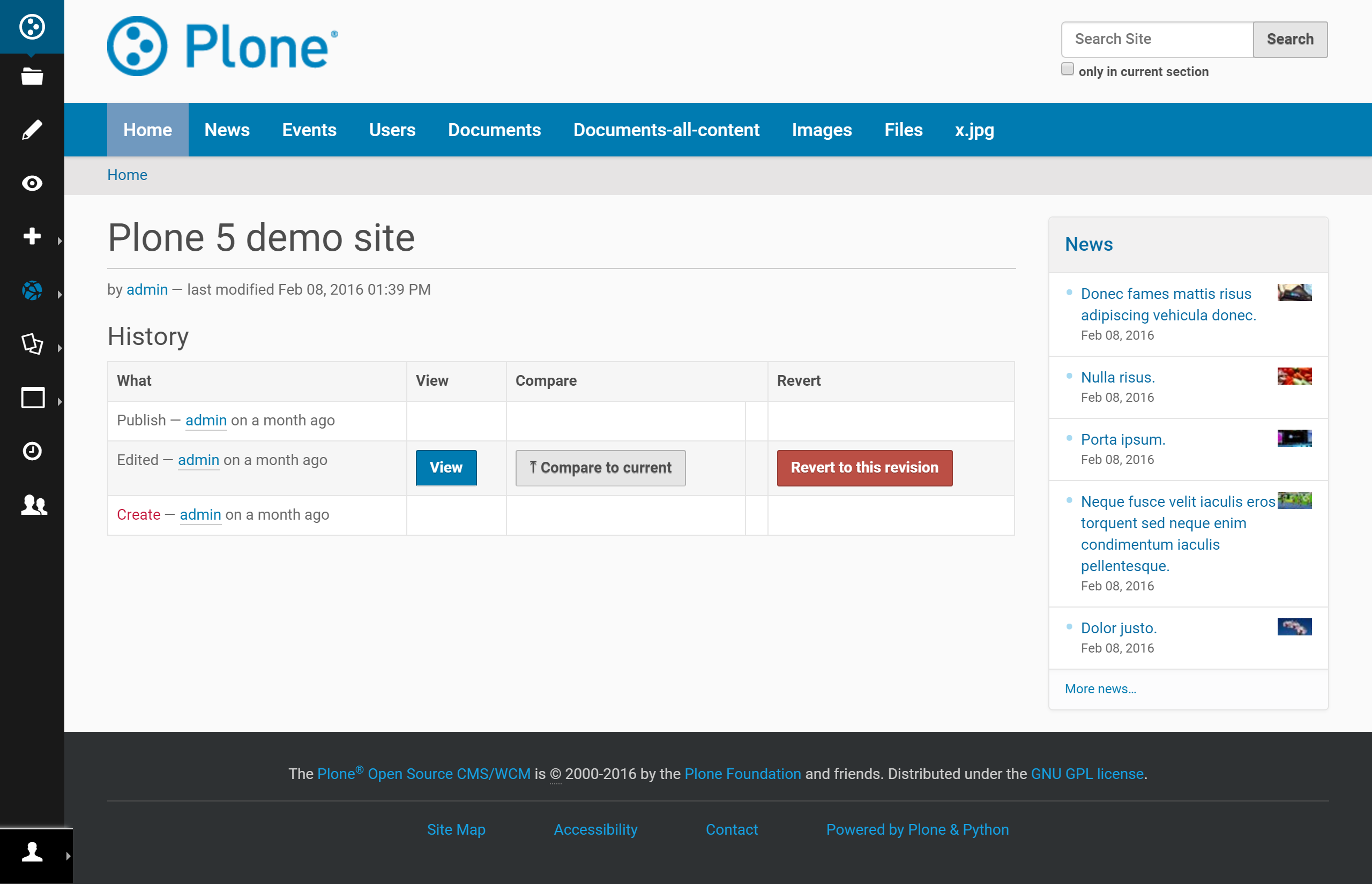Select the News navigation tab

(x=227, y=130)
